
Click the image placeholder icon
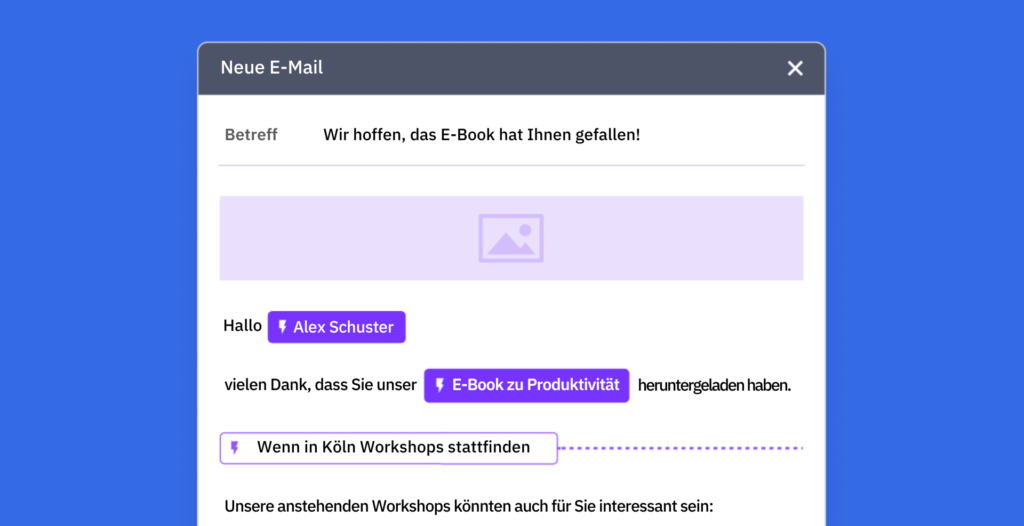[x=511, y=238]
